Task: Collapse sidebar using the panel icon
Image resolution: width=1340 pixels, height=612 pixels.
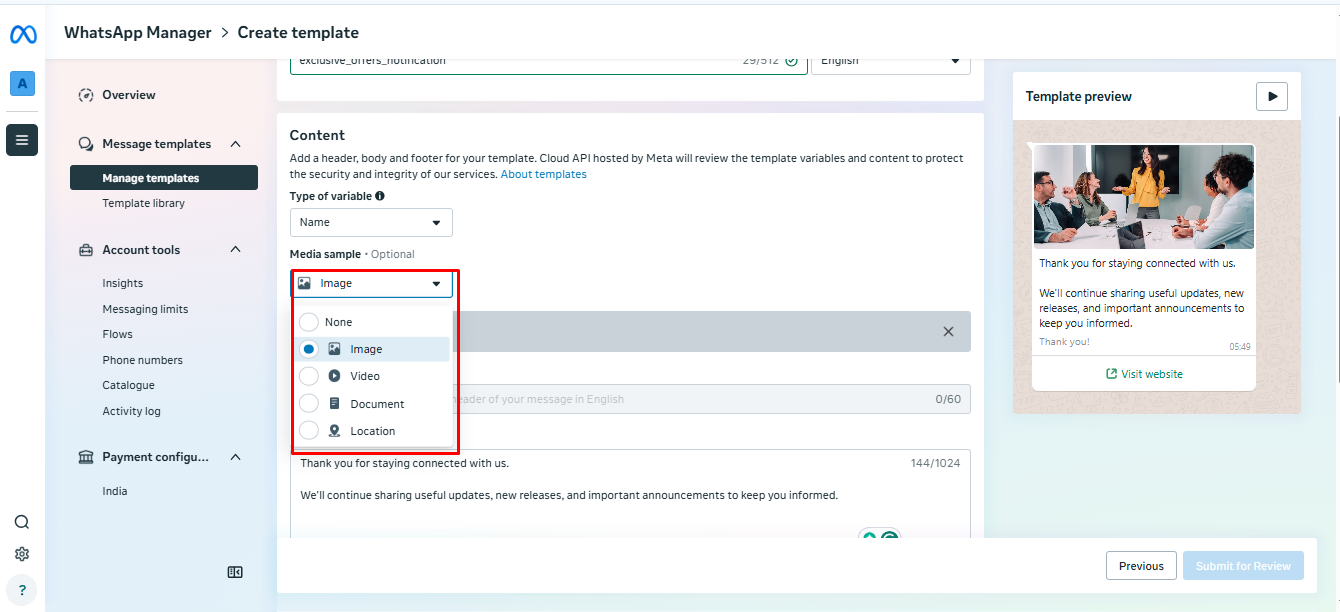Action: pyautogui.click(x=235, y=572)
